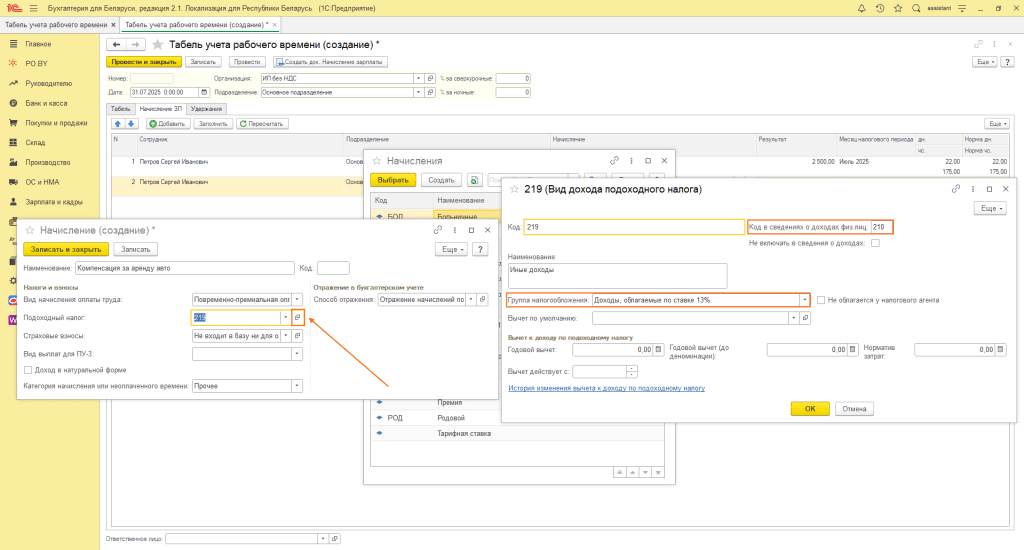Click Отмена in 219 income window
The image size is (1024, 550).
pyautogui.click(x=854, y=408)
